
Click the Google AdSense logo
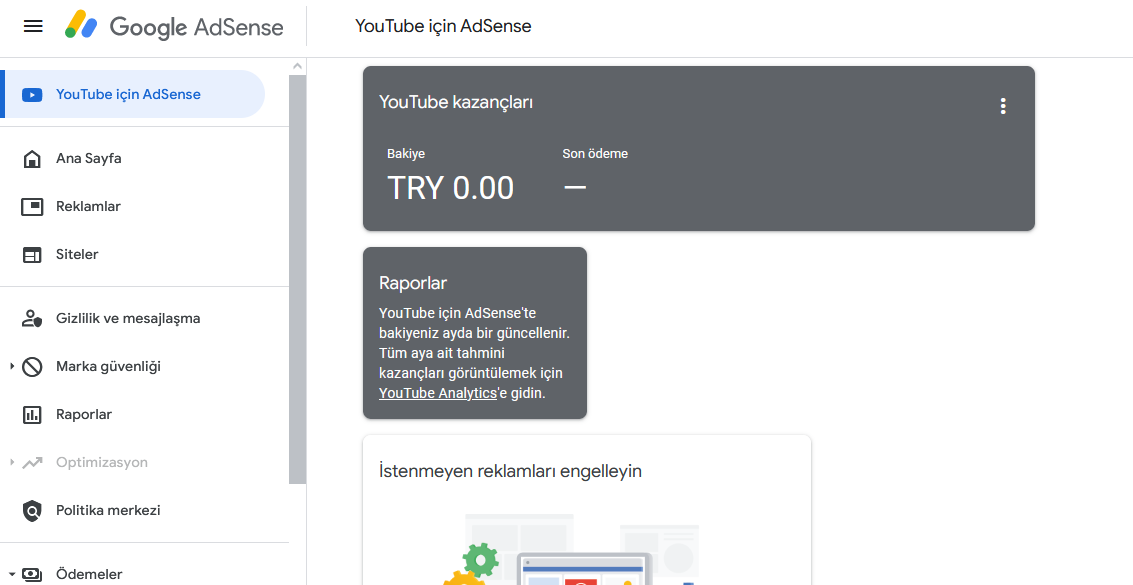(x=174, y=27)
